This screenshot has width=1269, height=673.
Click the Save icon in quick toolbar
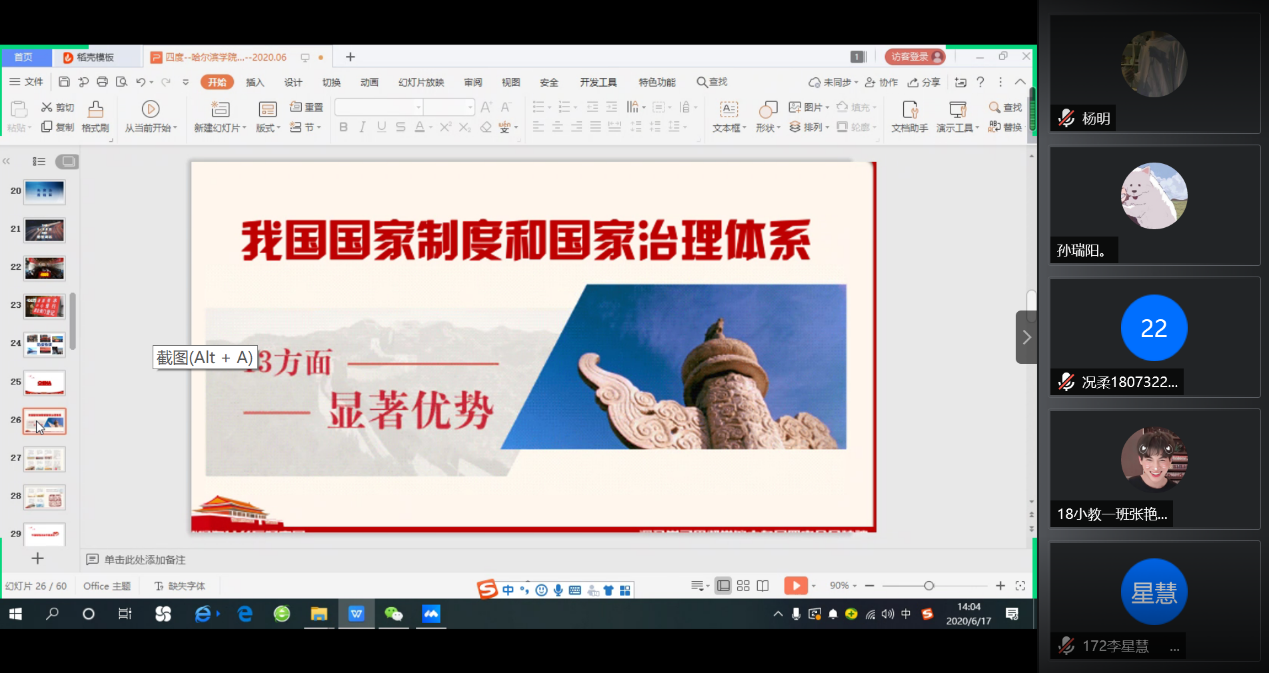pos(65,82)
